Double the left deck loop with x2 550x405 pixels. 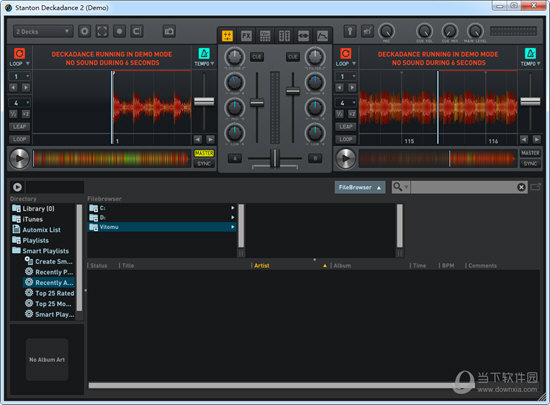pyautogui.click(x=26, y=114)
